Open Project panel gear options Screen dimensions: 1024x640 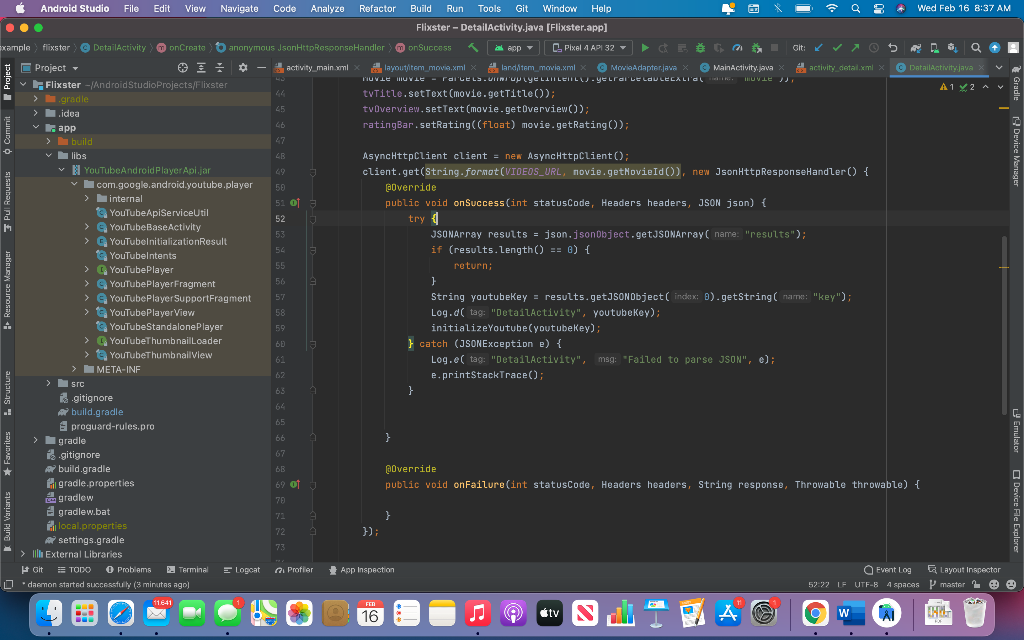click(243, 68)
